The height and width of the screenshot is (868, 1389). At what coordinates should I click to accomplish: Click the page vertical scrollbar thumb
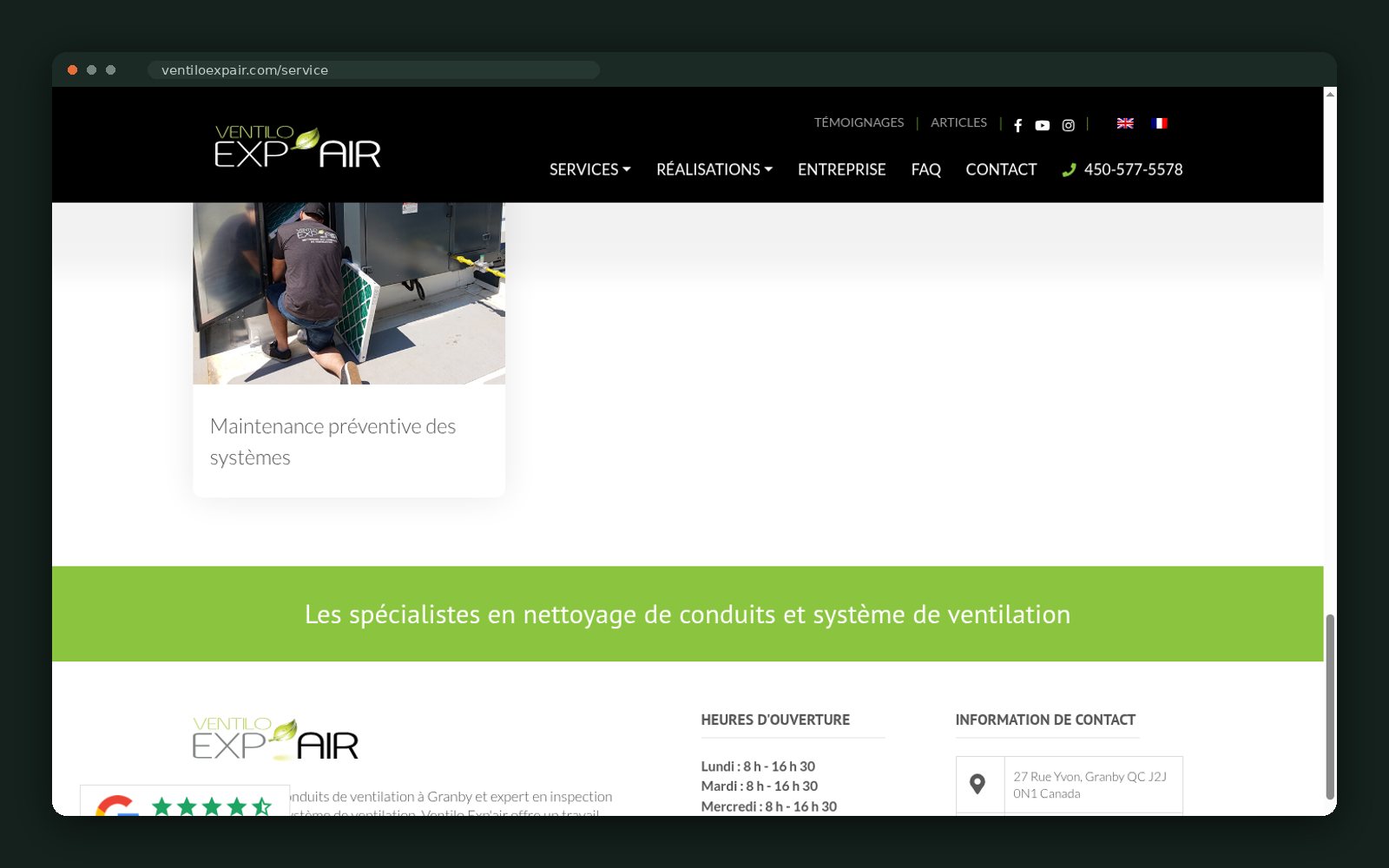point(1330,707)
